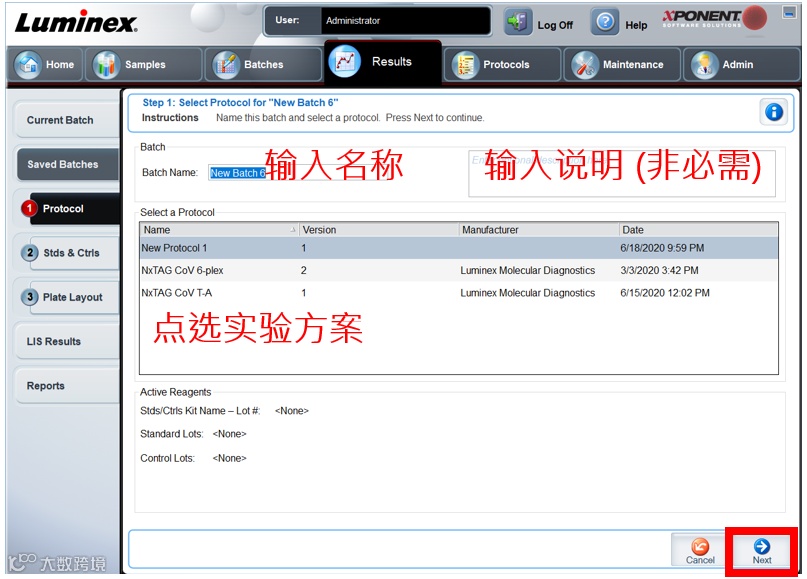The height and width of the screenshot is (579, 807).
Task: Click the date 3/3/2020 3:42 PM
Action: point(659,270)
